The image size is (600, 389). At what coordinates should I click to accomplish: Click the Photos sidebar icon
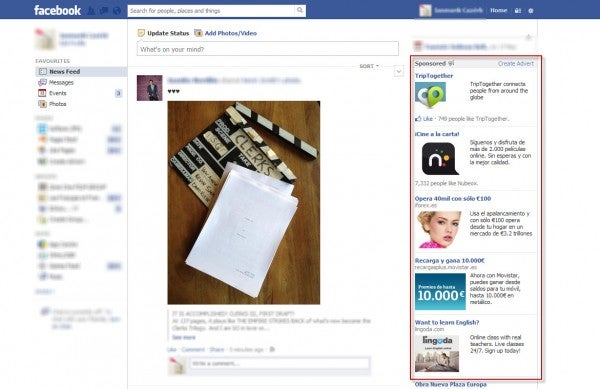[x=42, y=104]
